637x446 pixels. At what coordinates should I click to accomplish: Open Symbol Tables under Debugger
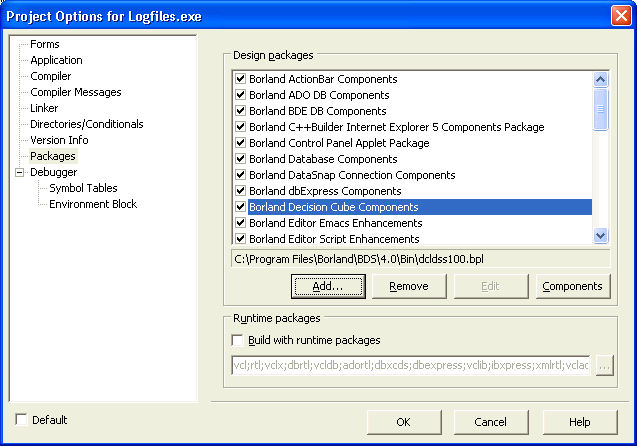(x=83, y=188)
